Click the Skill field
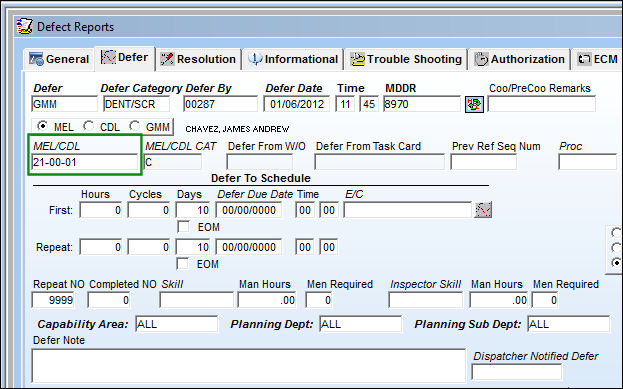 coord(197,300)
